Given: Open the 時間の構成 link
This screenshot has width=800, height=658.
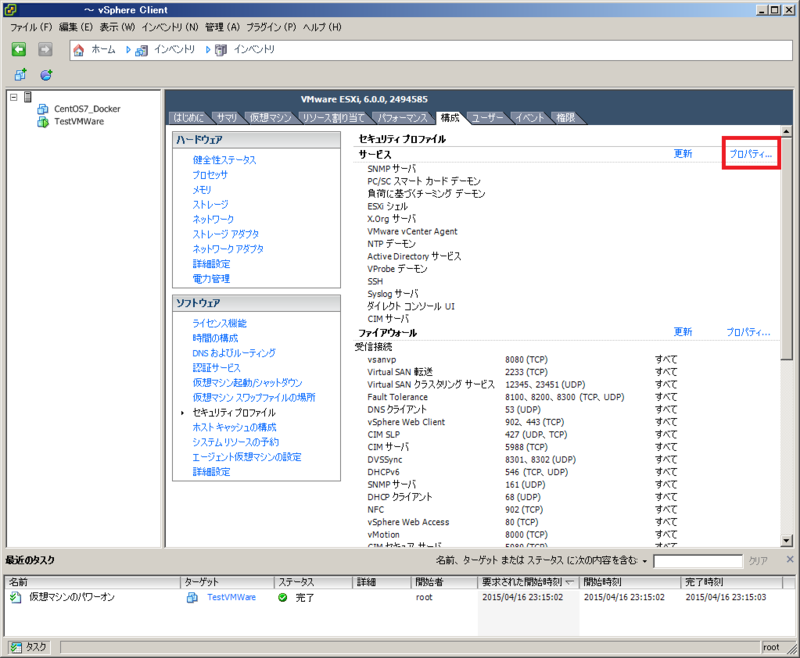Looking at the screenshot, I should (215, 338).
